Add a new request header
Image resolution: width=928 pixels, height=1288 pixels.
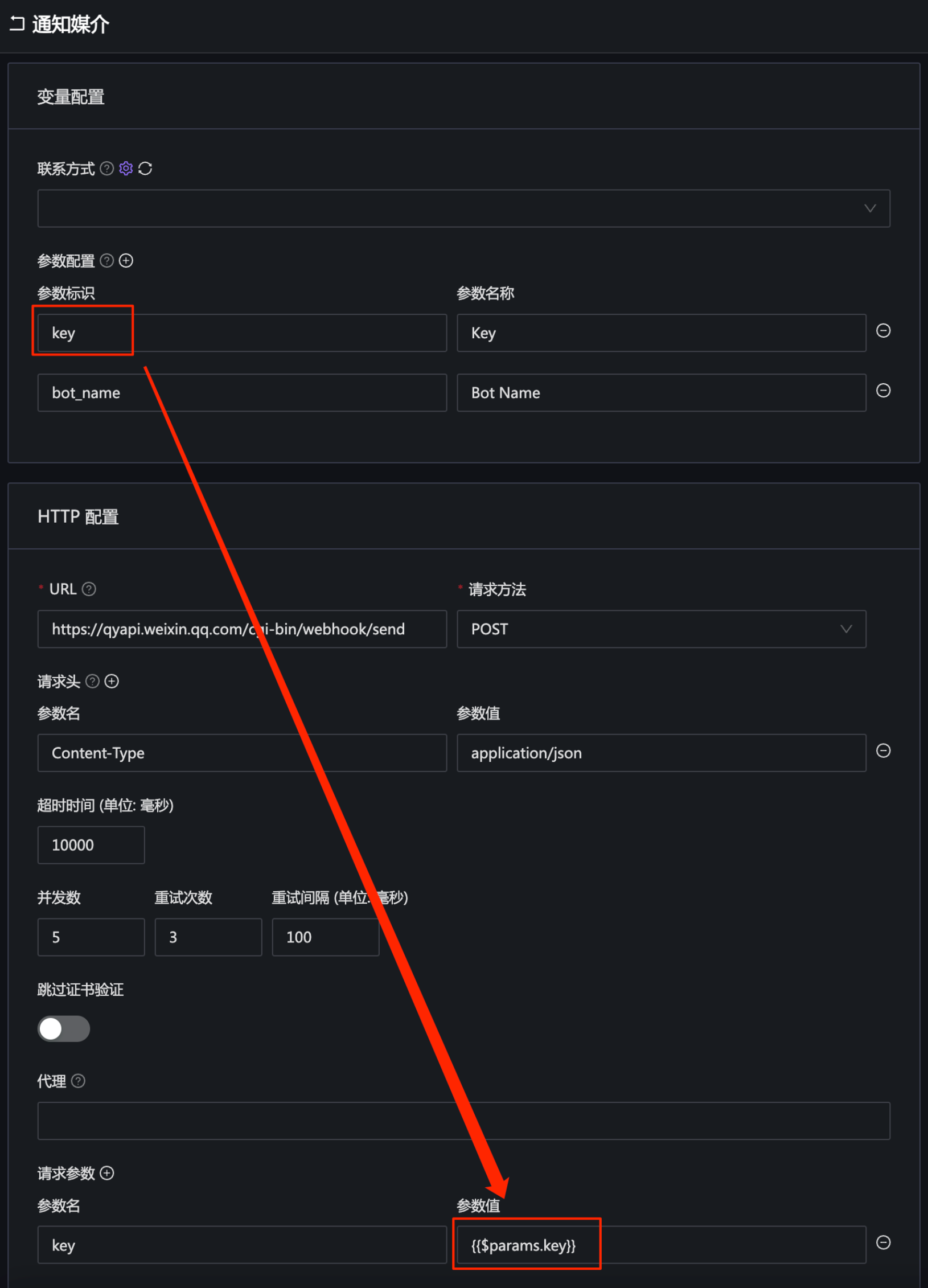tap(112, 681)
